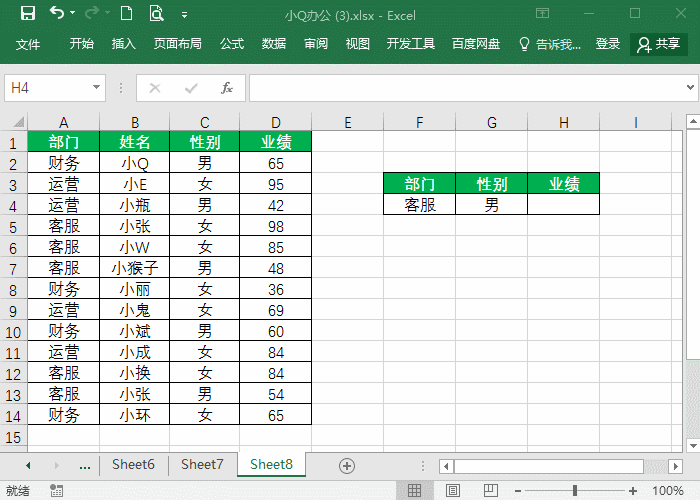
Task: Click the zoom slider handle
Action: [x=575, y=491]
